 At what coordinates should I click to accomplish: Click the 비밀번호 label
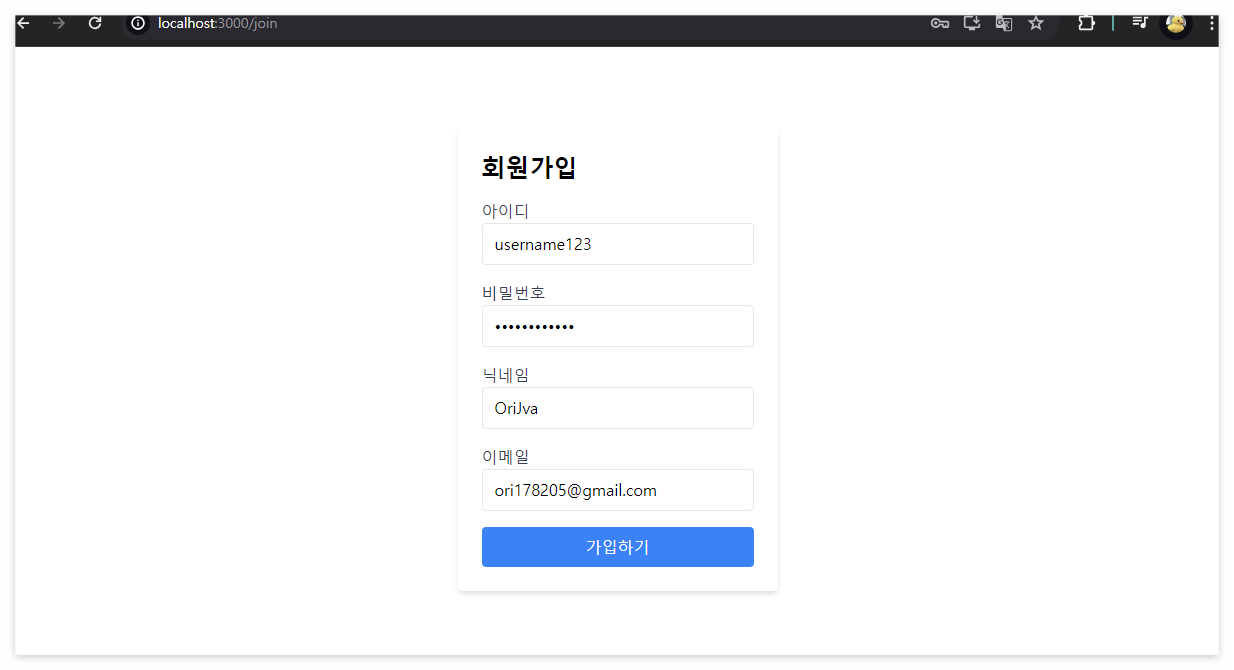[513, 293]
